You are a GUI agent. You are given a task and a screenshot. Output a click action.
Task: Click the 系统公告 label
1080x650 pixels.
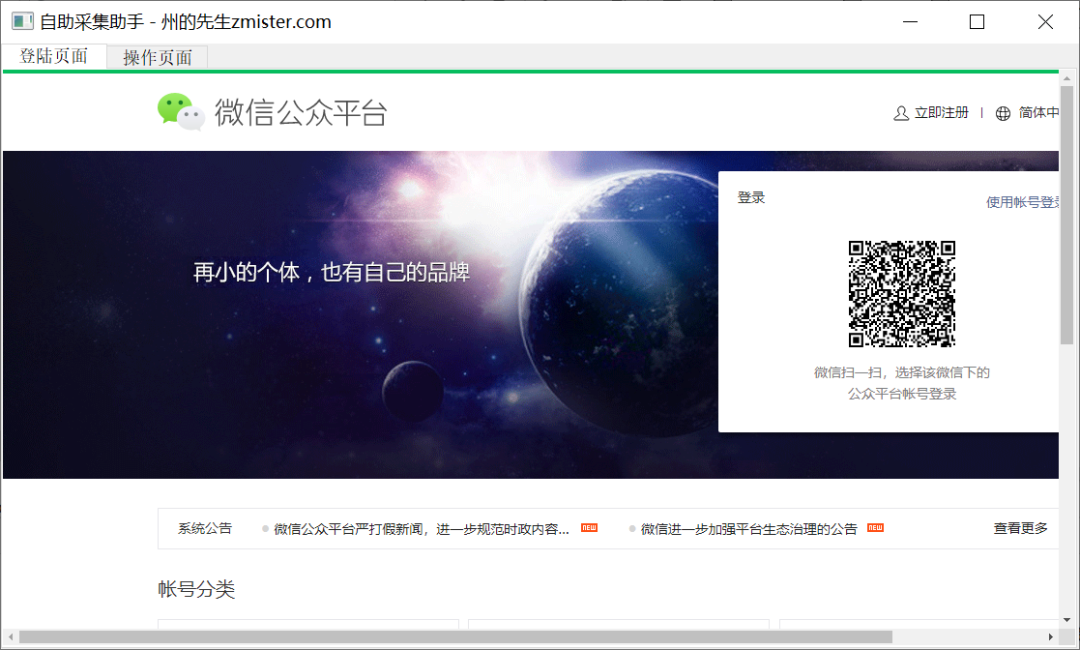[x=205, y=528]
